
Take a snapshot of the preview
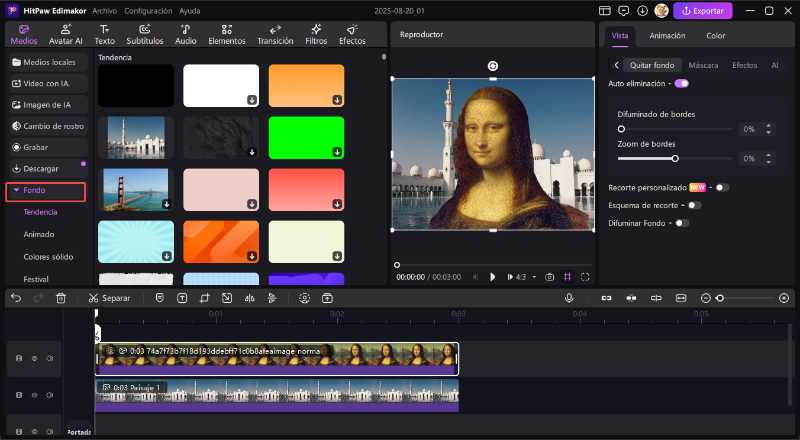549,277
